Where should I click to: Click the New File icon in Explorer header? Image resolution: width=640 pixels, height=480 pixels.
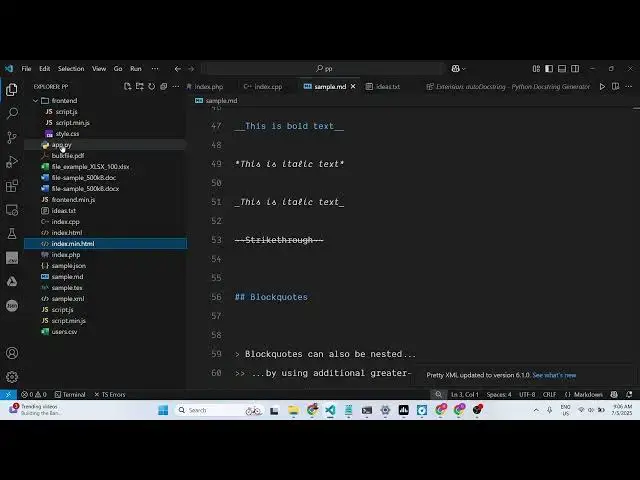[127, 87]
